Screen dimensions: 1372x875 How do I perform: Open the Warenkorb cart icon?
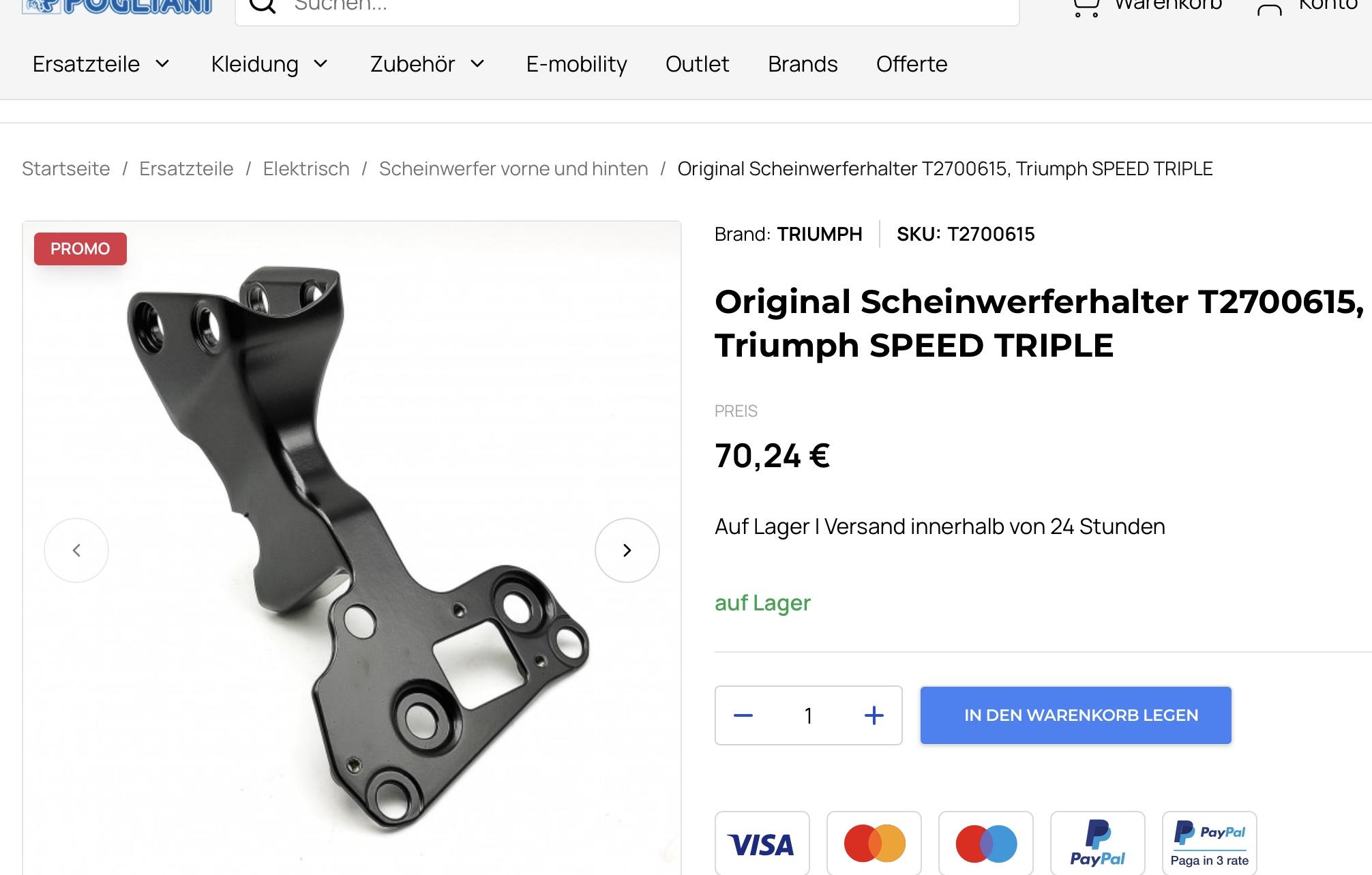tap(1086, 7)
